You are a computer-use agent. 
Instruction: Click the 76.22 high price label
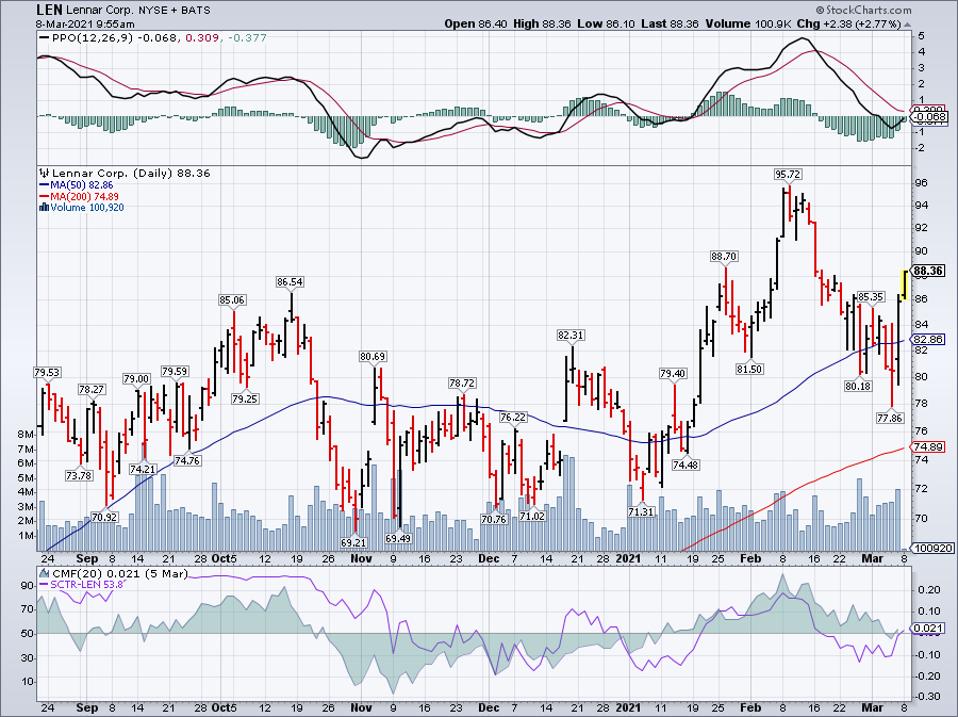coord(513,417)
